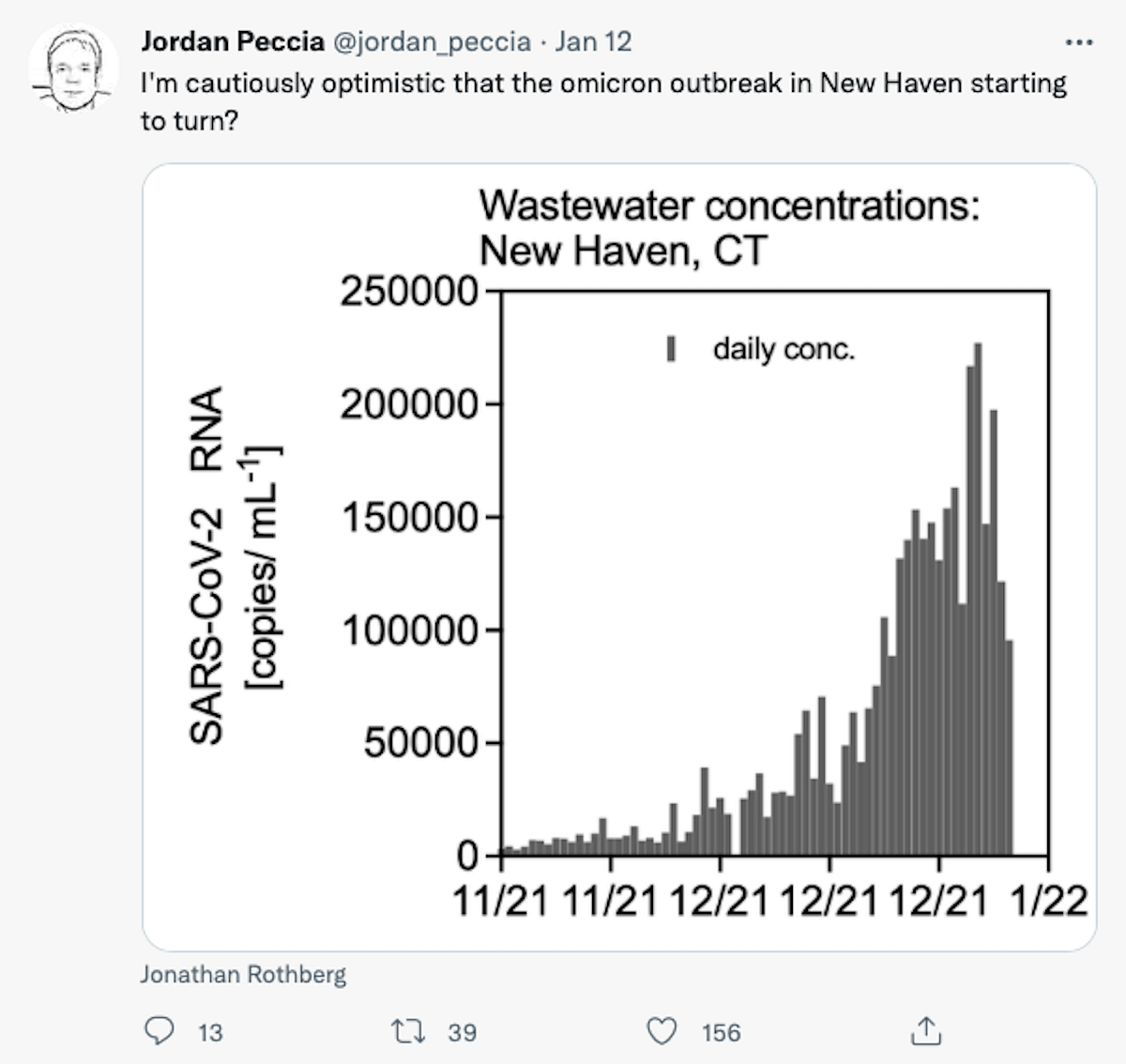Open the Jan 12 tweet timestamp
This screenshot has width=1126, height=1064.
[593, 41]
